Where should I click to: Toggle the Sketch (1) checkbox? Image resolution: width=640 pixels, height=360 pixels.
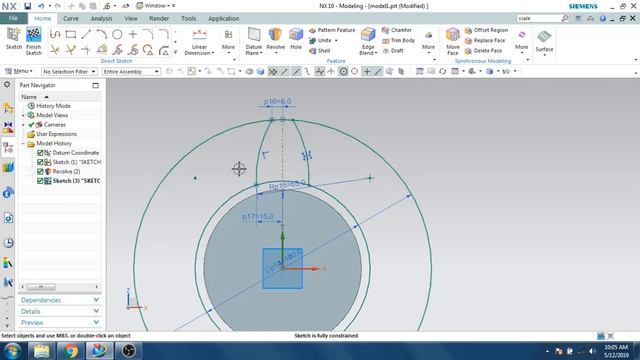pyautogui.click(x=40, y=162)
